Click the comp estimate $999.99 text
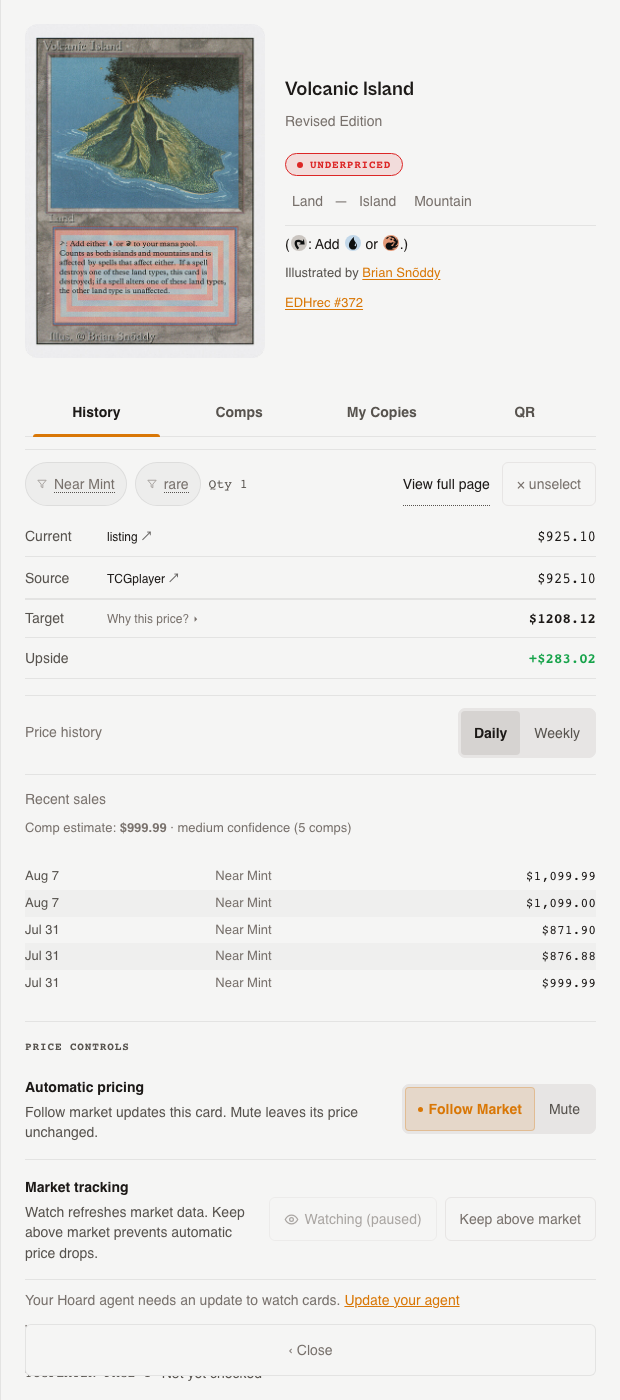620x1400 pixels. pos(143,828)
